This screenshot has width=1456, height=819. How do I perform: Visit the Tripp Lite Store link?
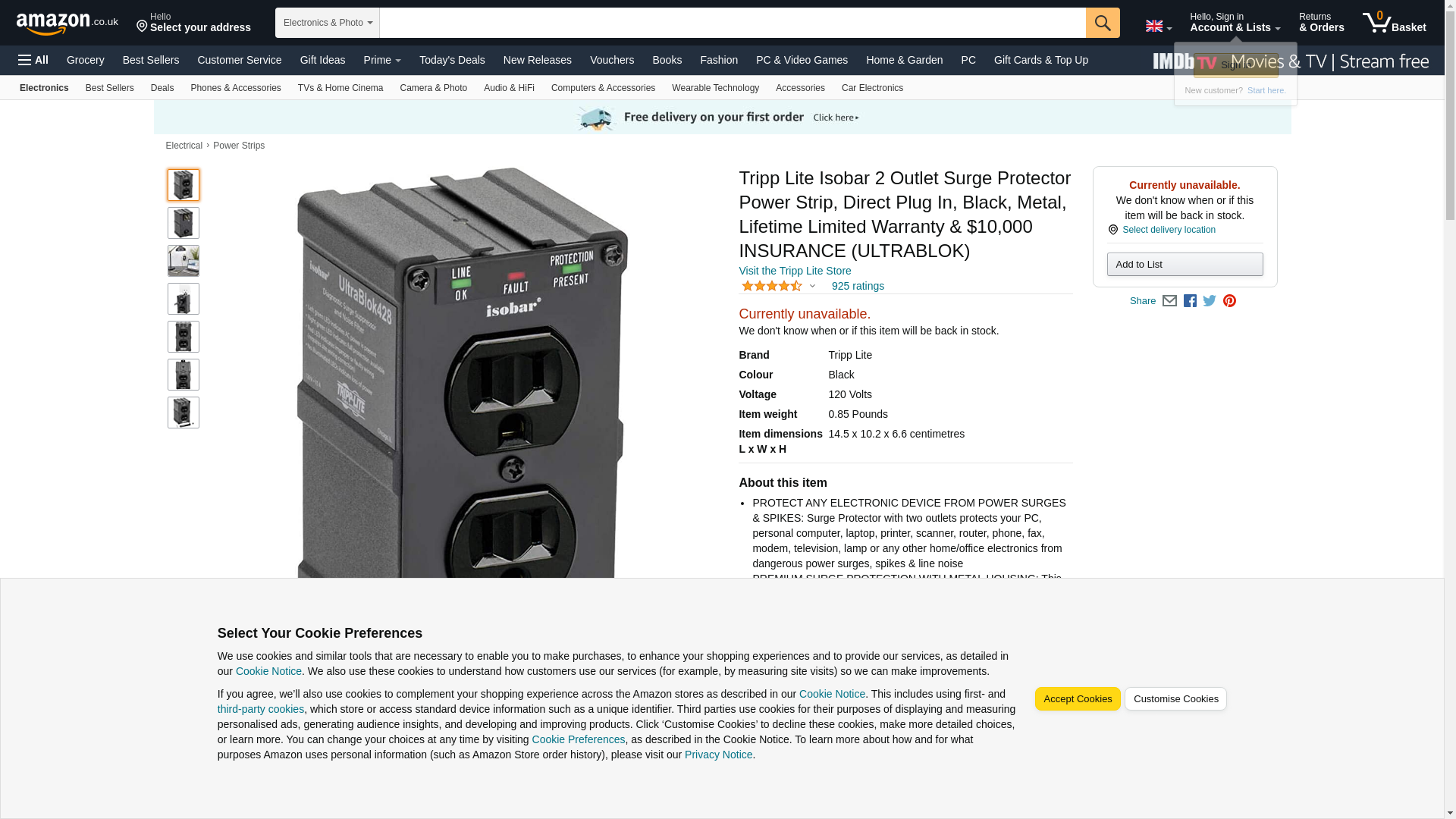tap(795, 271)
